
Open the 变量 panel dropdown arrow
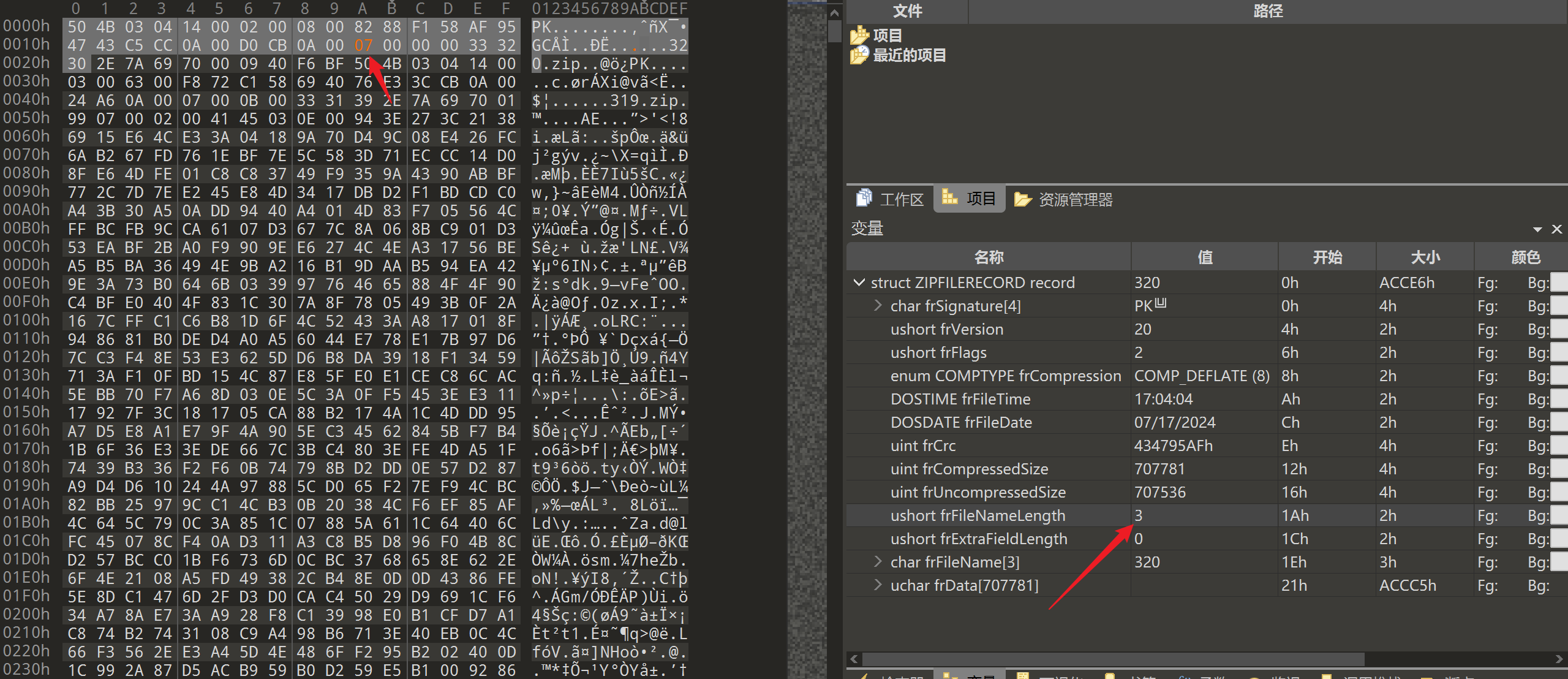point(1537,229)
